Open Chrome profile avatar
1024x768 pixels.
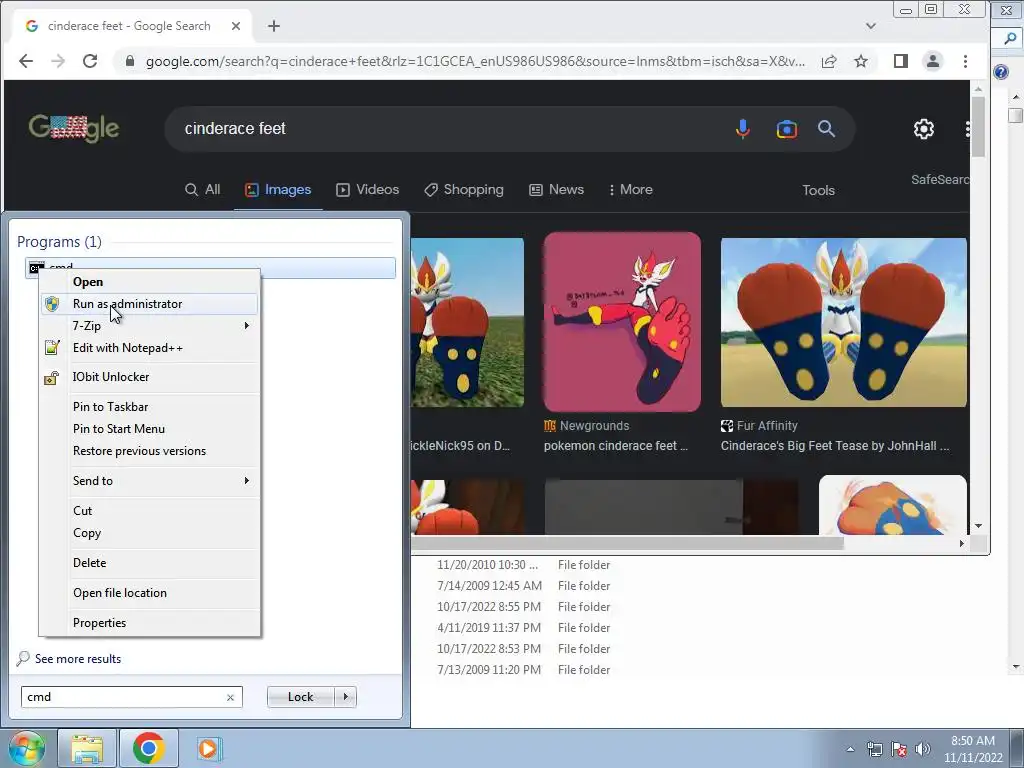[933, 61]
